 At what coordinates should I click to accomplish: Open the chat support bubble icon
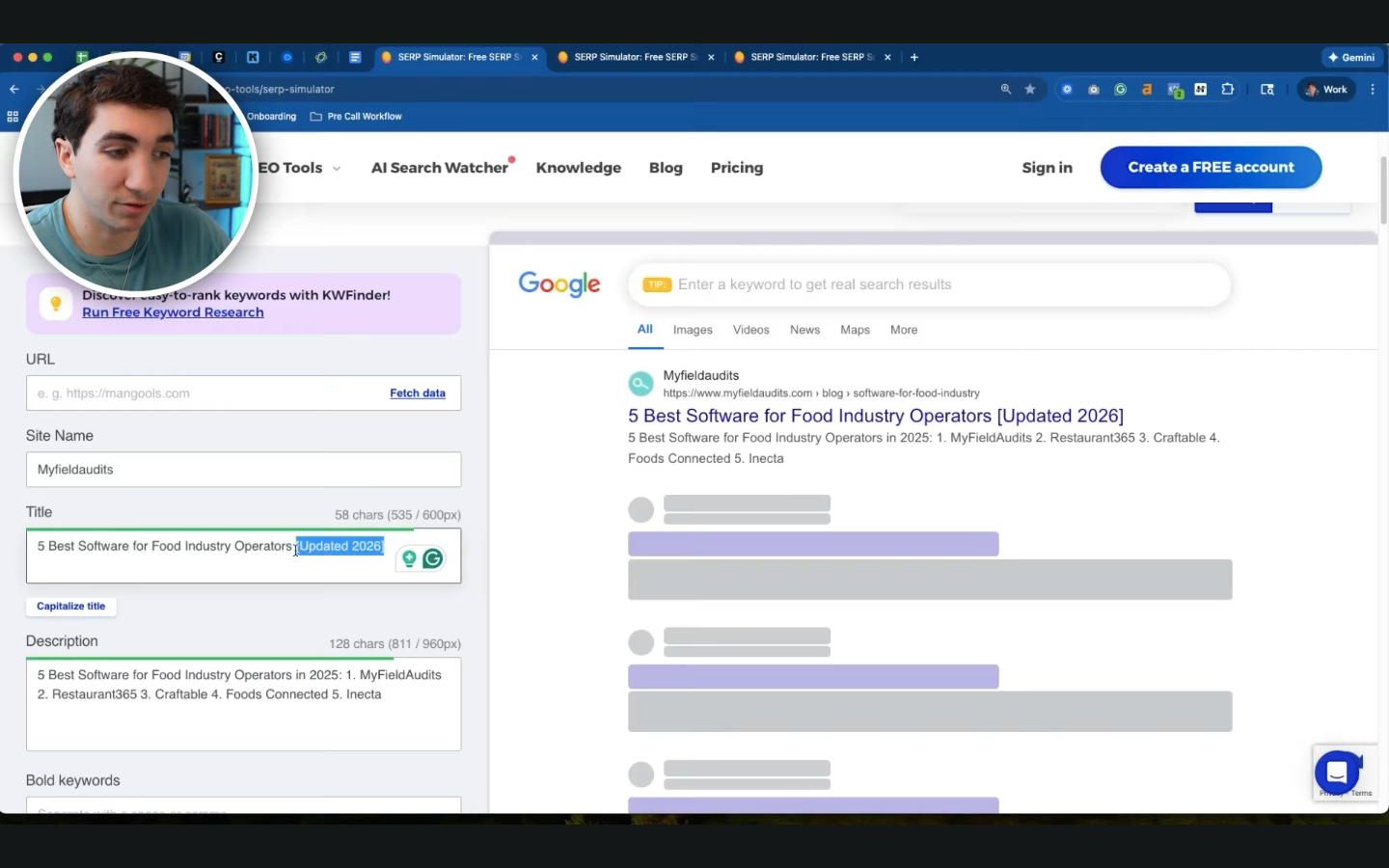click(1337, 773)
